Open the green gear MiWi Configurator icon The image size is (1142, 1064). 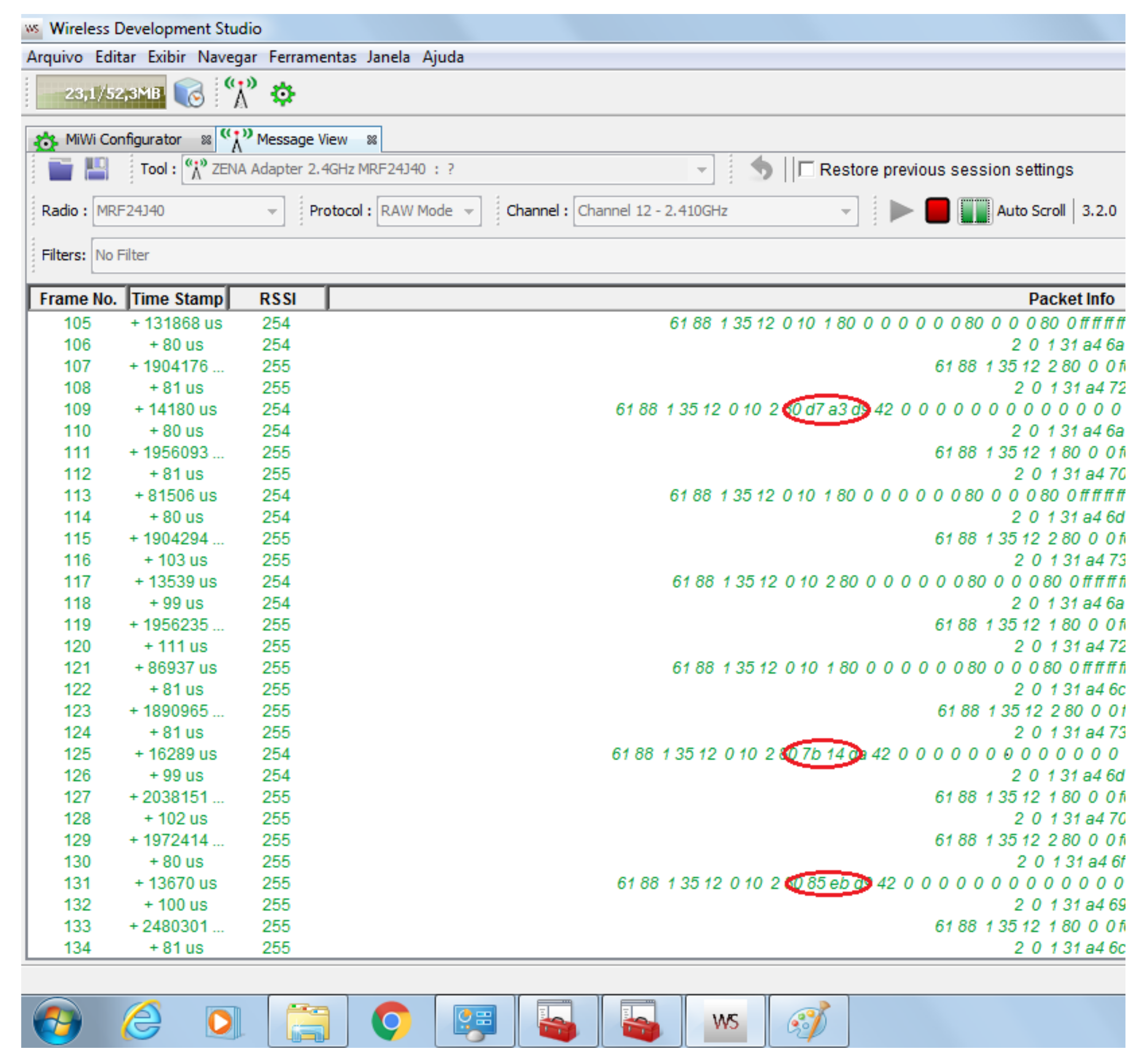[282, 94]
